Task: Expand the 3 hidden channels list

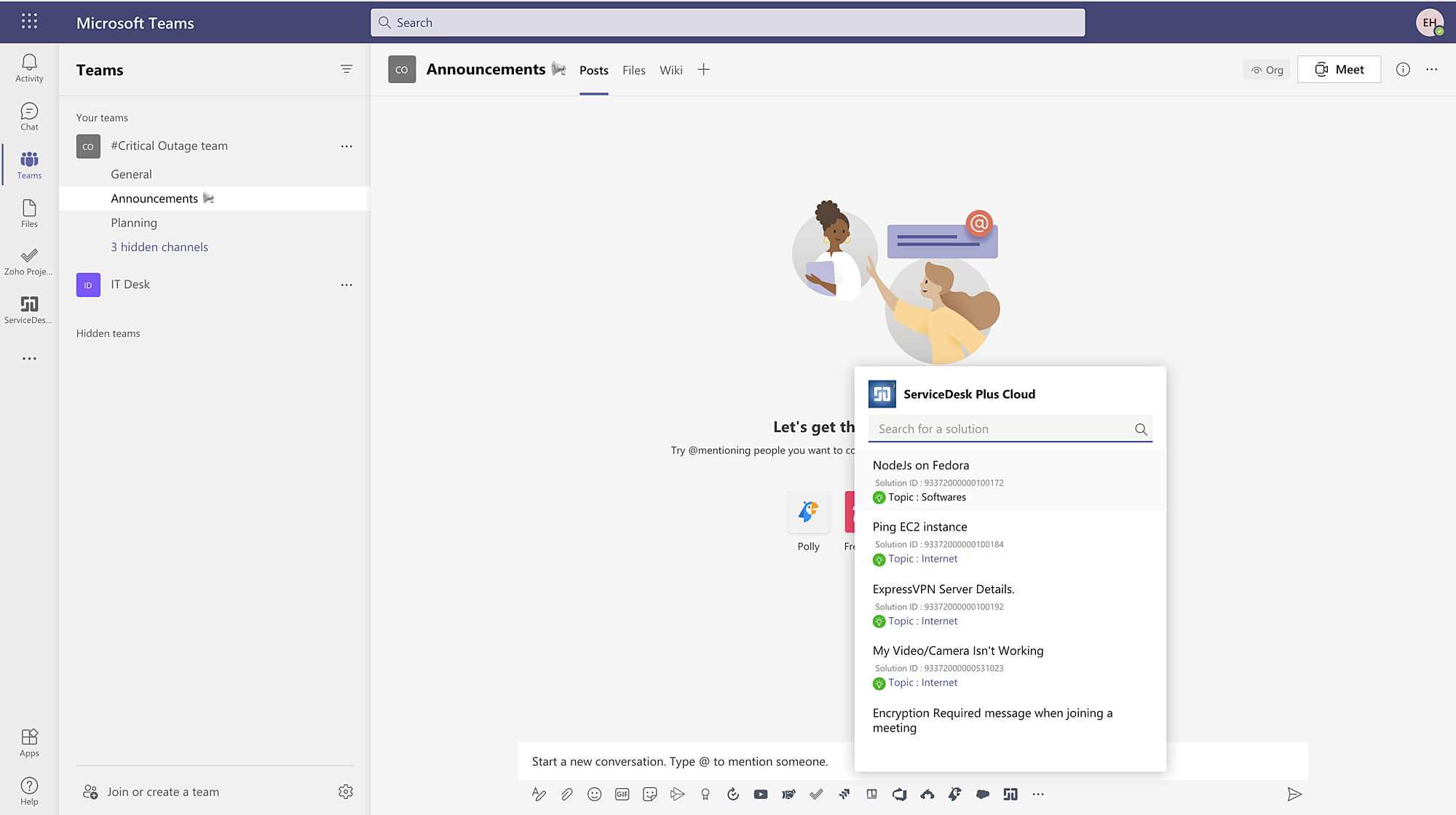Action: pos(159,247)
